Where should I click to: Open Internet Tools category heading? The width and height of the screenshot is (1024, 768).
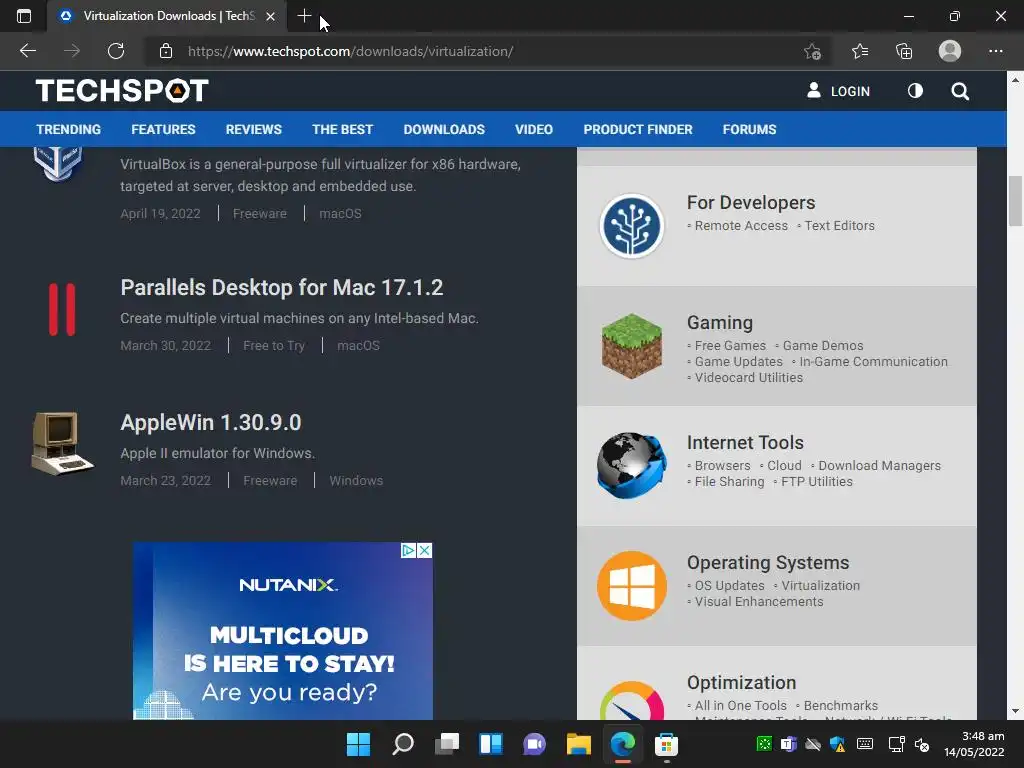click(745, 442)
